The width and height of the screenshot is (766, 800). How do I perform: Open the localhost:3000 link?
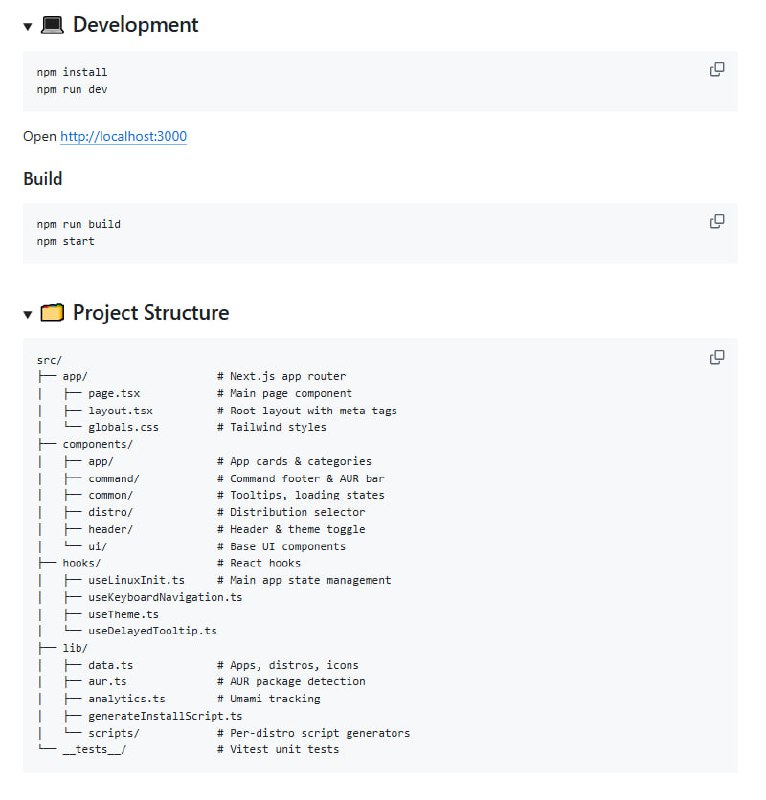(123, 137)
